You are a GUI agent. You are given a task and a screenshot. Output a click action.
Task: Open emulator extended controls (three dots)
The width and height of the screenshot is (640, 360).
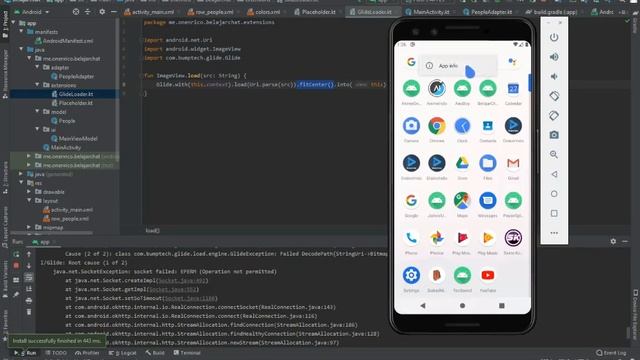click(x=554, y=233)
